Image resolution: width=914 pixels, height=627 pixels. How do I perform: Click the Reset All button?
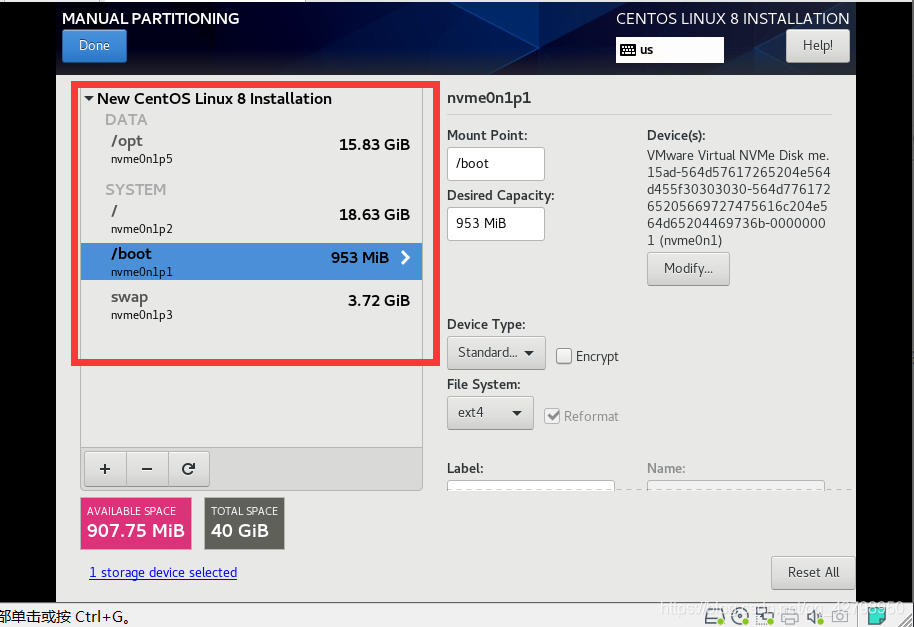(x=813, y=573)
